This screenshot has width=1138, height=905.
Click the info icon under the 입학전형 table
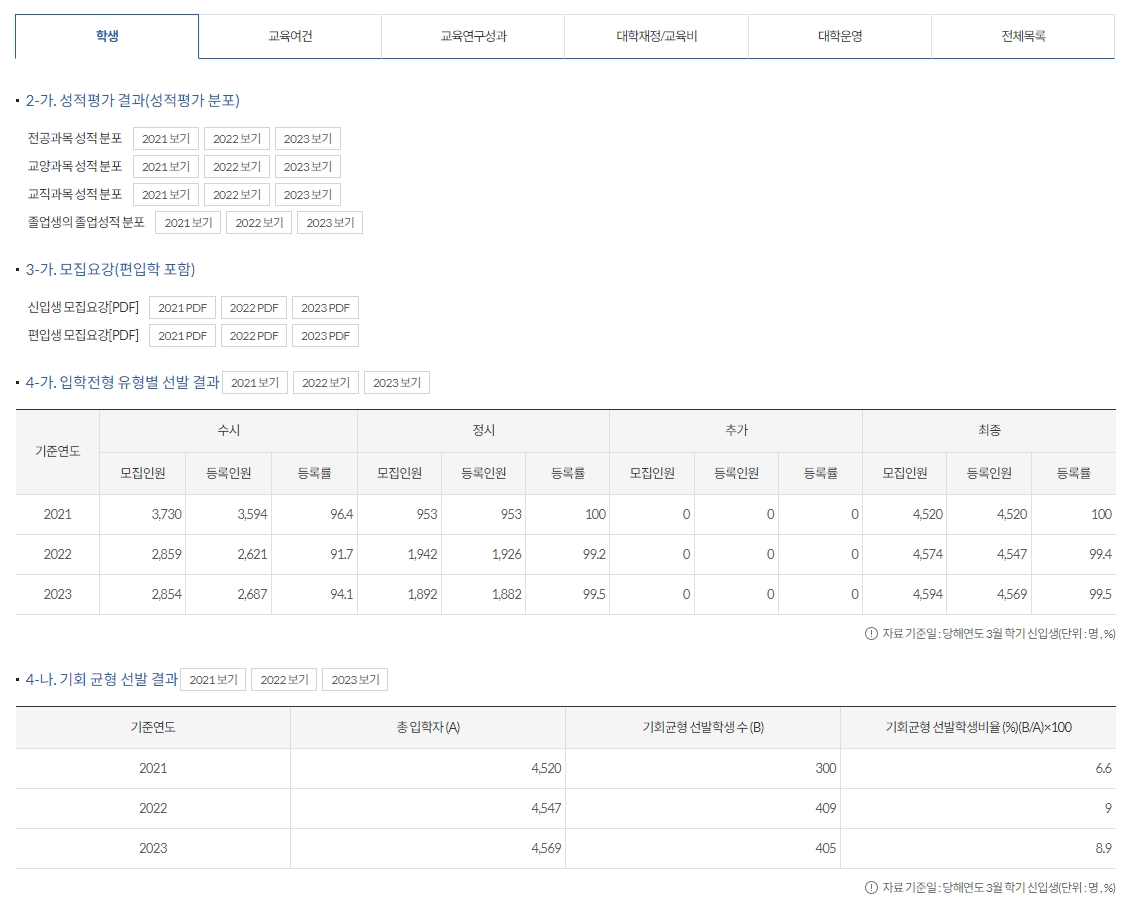coord(871,634)
